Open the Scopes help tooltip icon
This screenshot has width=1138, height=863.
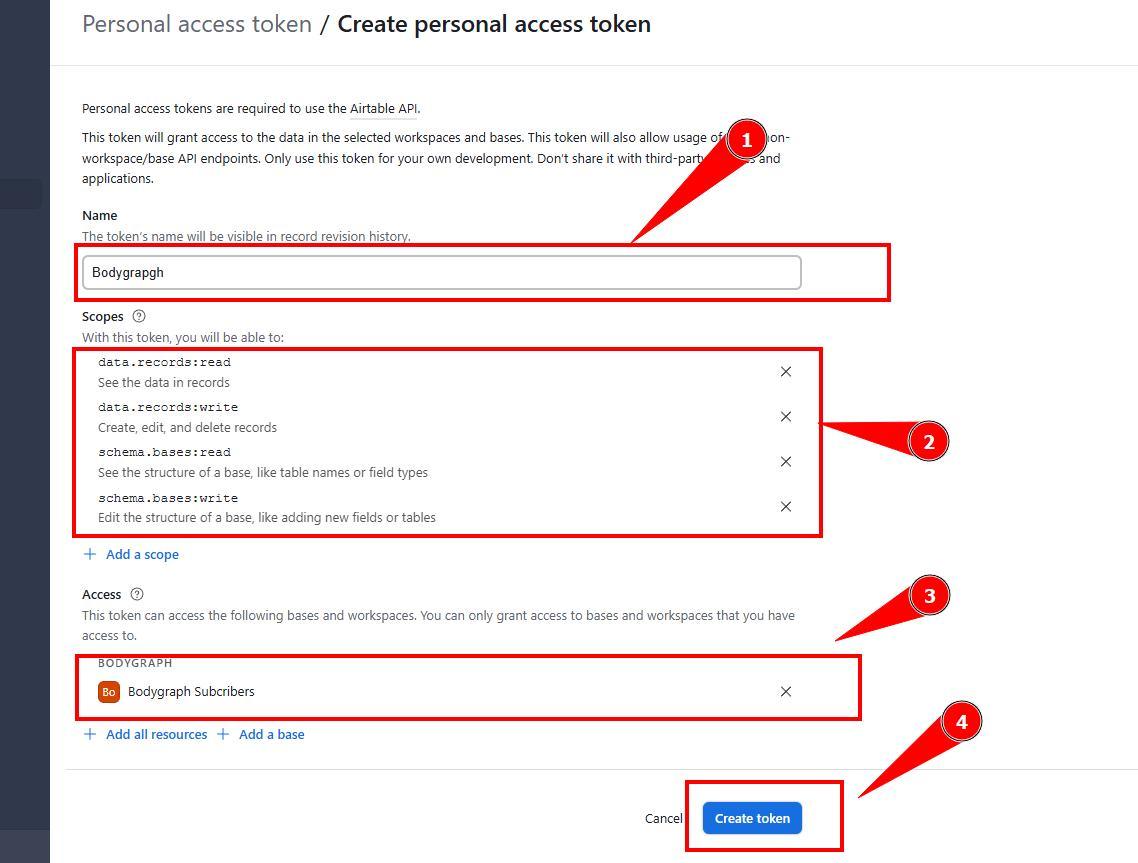tap(139, 316)
